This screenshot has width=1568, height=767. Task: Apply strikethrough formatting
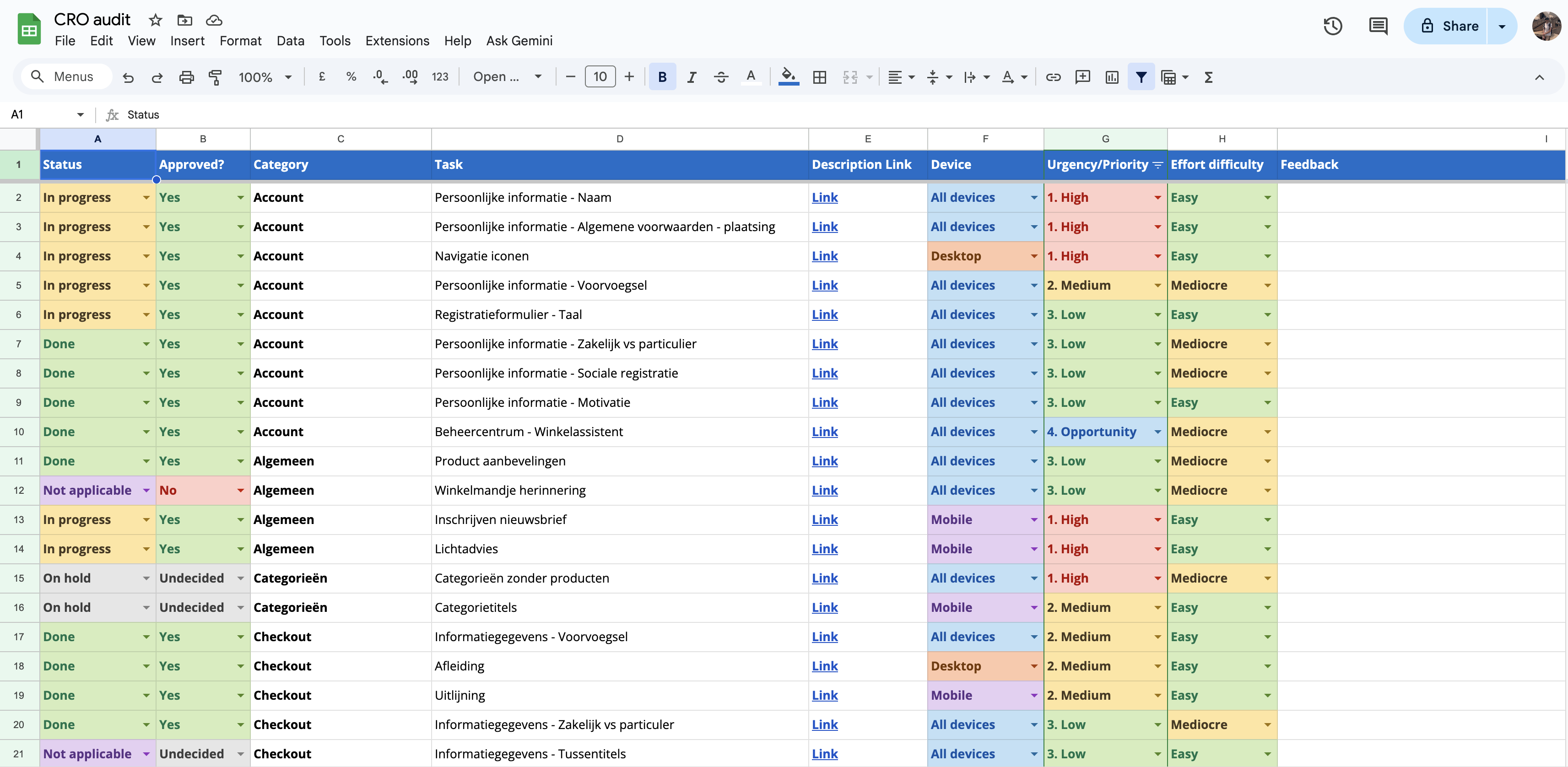coord(721,77)
